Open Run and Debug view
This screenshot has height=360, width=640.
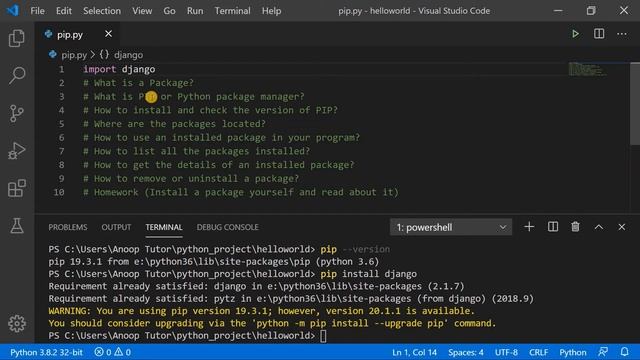coord(17,151)
